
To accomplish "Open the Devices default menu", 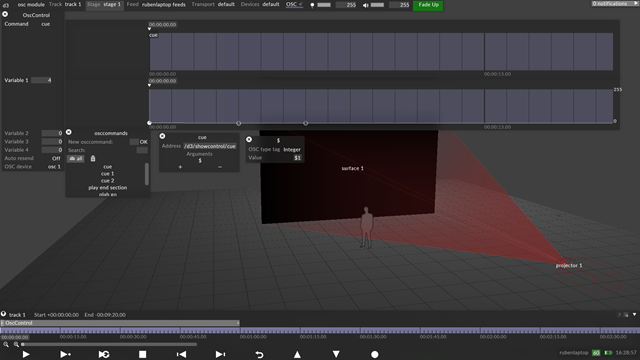I will (260, 4).
